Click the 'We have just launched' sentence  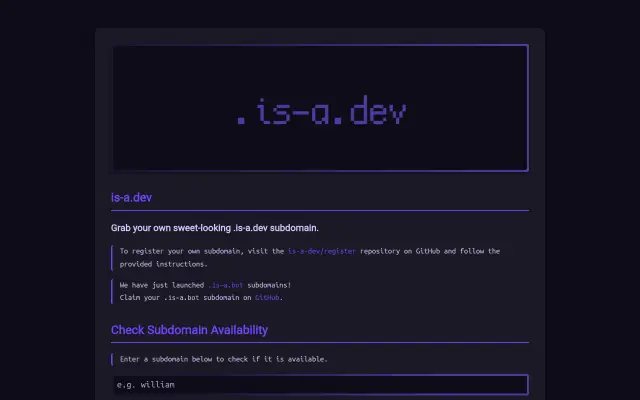[205, 285]
